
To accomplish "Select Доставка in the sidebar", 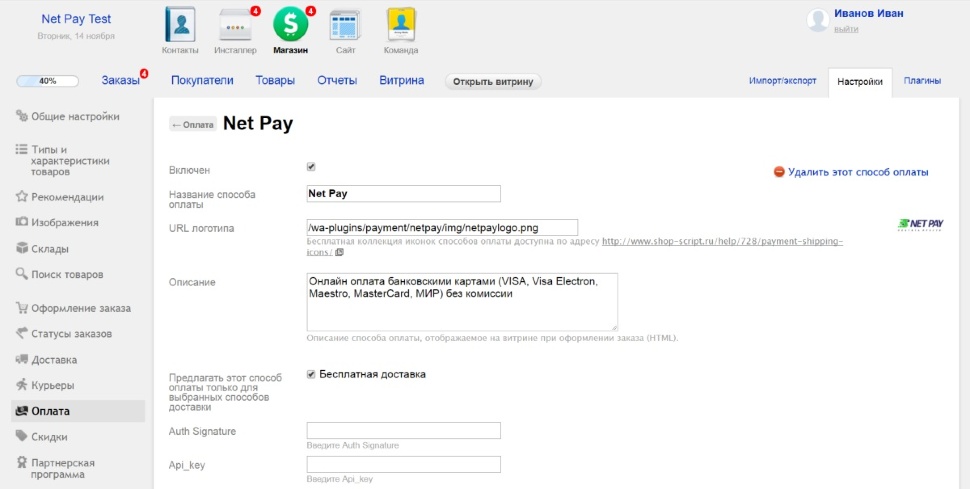I will tap(54, 360).
